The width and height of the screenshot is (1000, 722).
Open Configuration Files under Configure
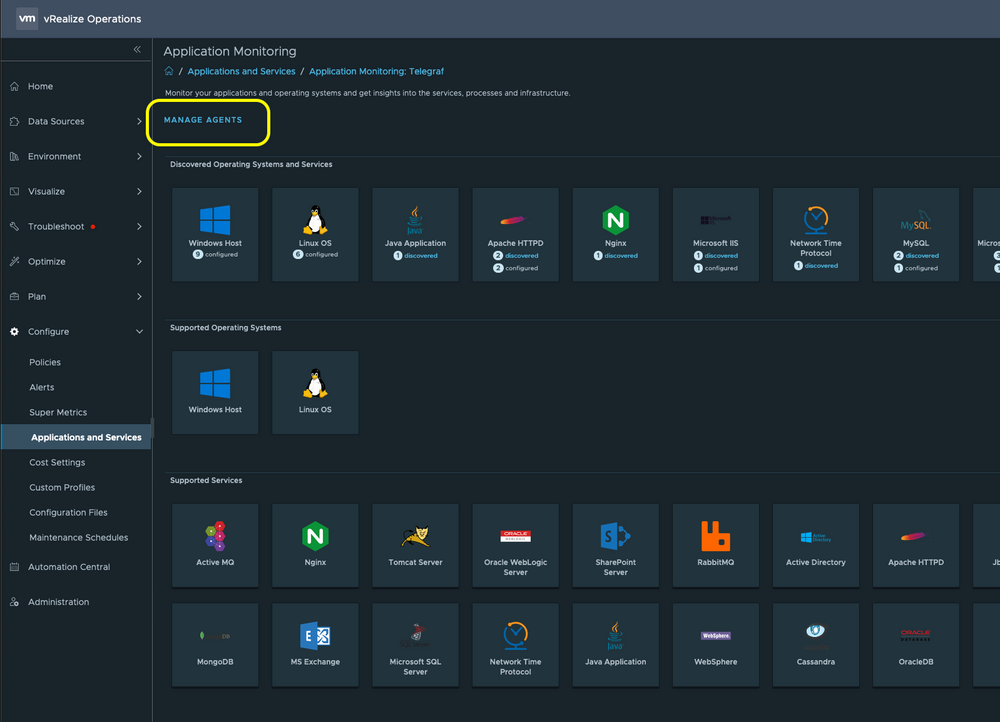(68, 513)
